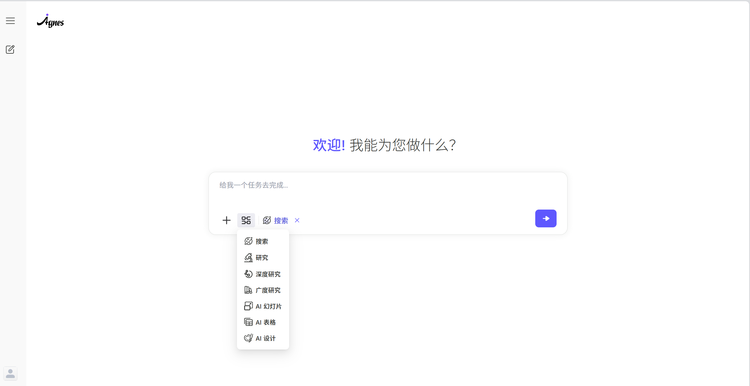Pick AI 设计 menu option
750x386 pixels.
(263, 338)
